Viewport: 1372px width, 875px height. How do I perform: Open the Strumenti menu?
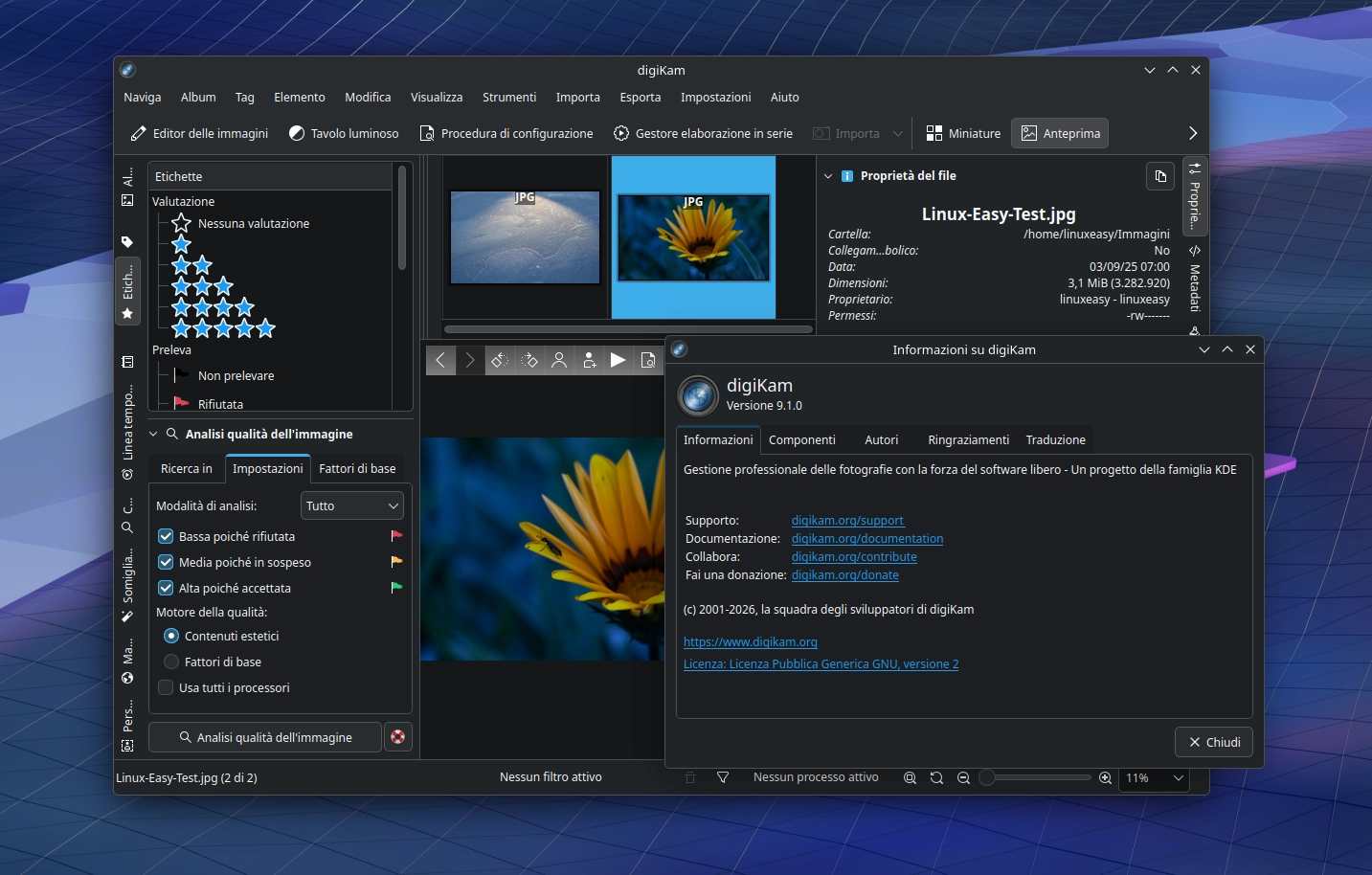[509, 97]
